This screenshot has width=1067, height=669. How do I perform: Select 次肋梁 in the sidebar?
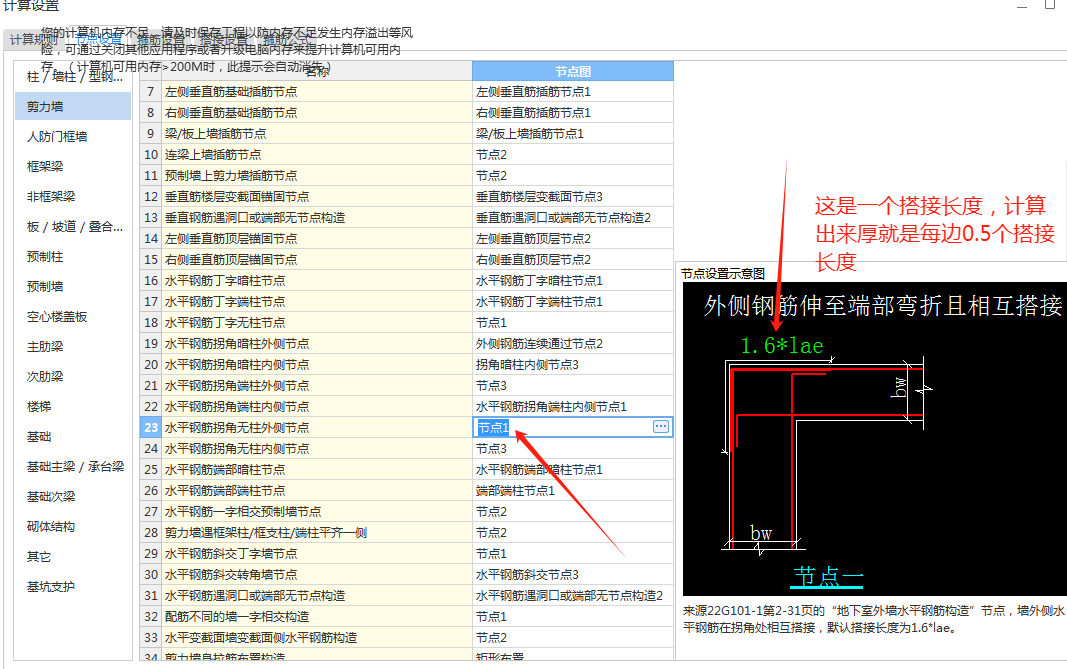(x=73, y=376)
